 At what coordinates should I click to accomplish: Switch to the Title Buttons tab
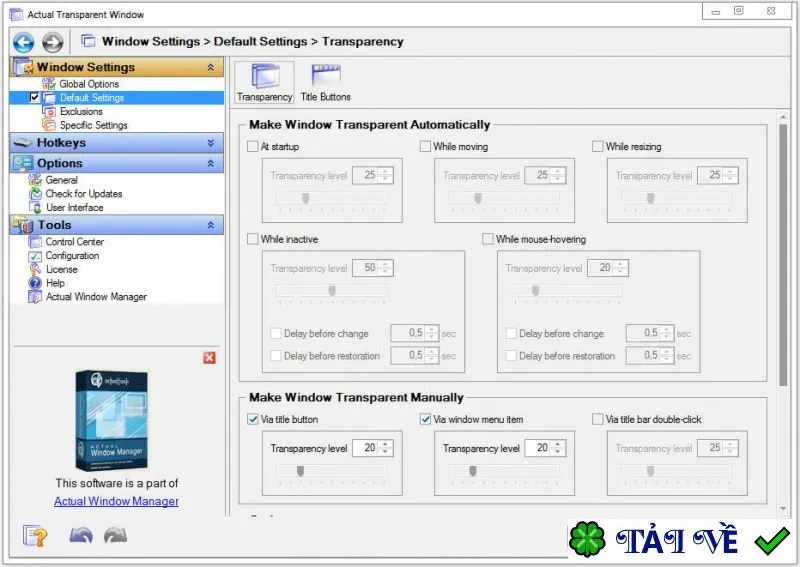click(x=326, y=83)
